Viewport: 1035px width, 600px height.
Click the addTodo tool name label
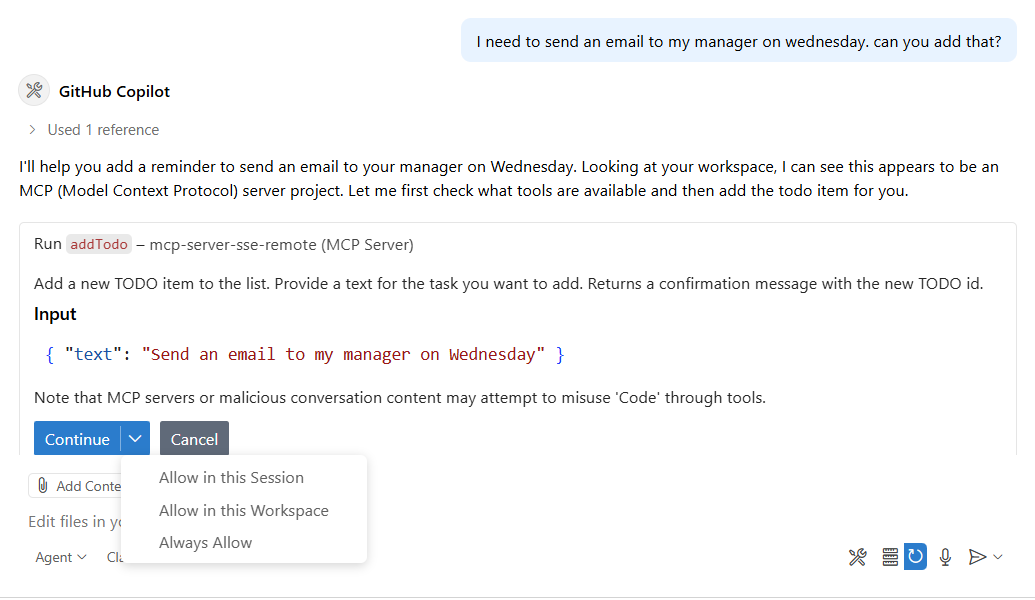(99, 244)
